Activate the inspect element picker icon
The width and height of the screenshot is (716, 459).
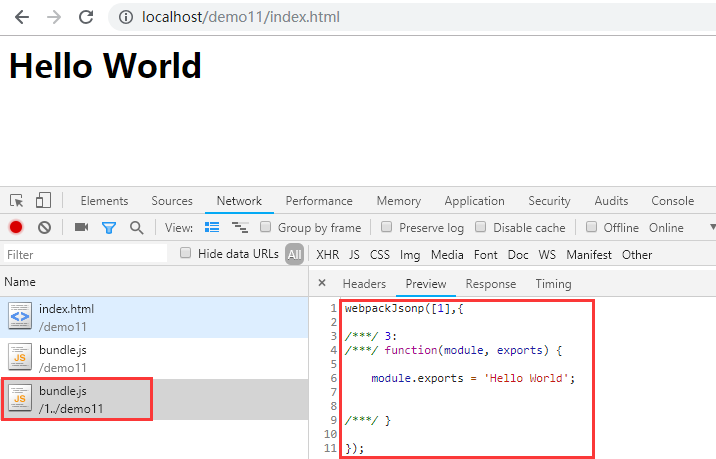click(16, 200)
